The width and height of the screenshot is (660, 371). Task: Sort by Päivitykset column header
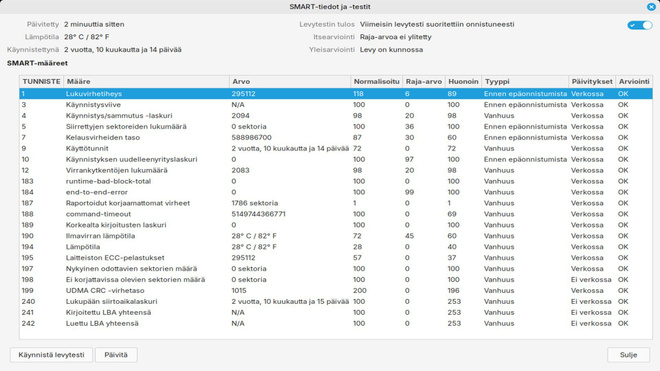click(x=591, y=81)
